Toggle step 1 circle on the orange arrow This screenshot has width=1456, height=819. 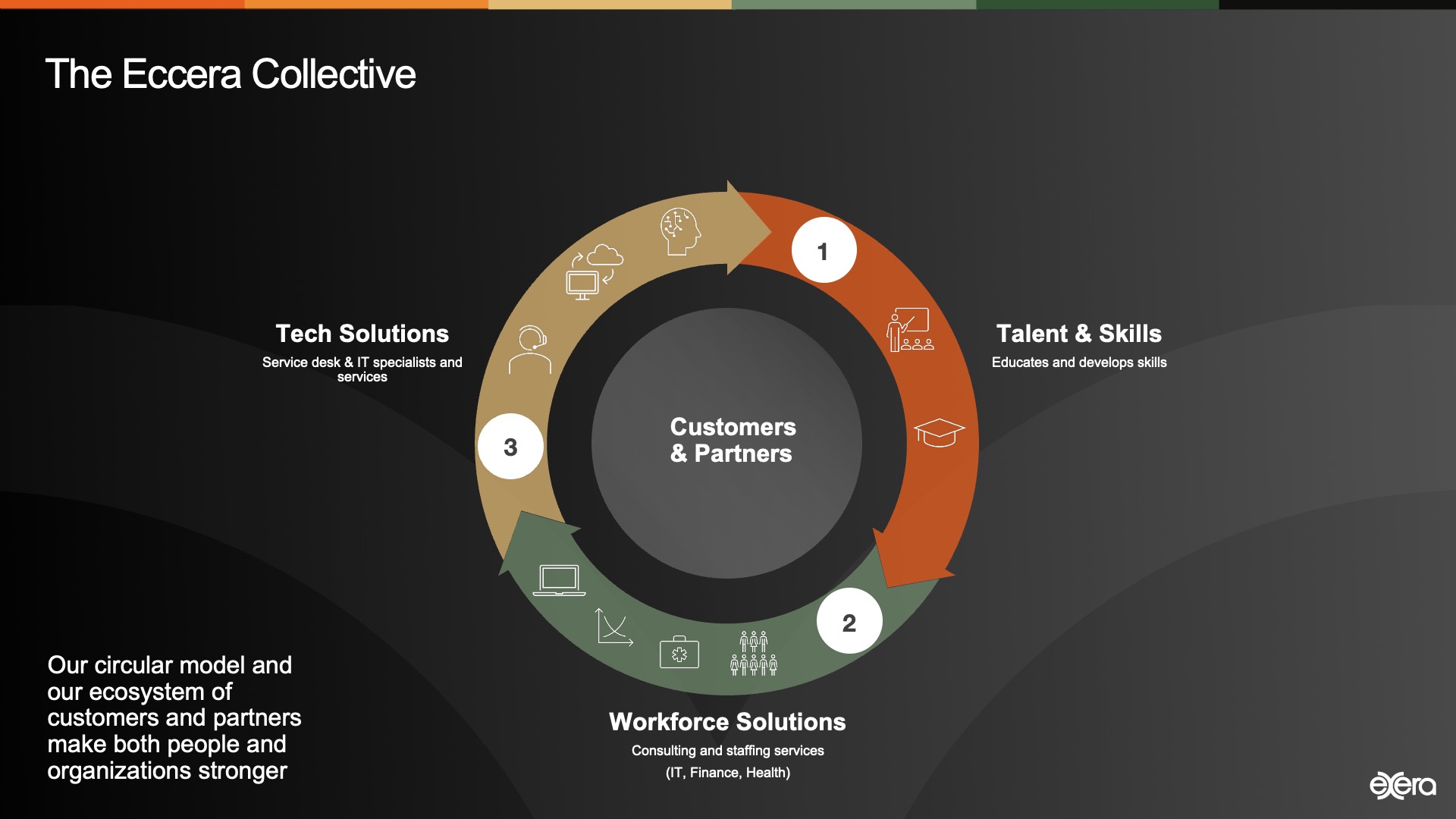click(824, 250)
